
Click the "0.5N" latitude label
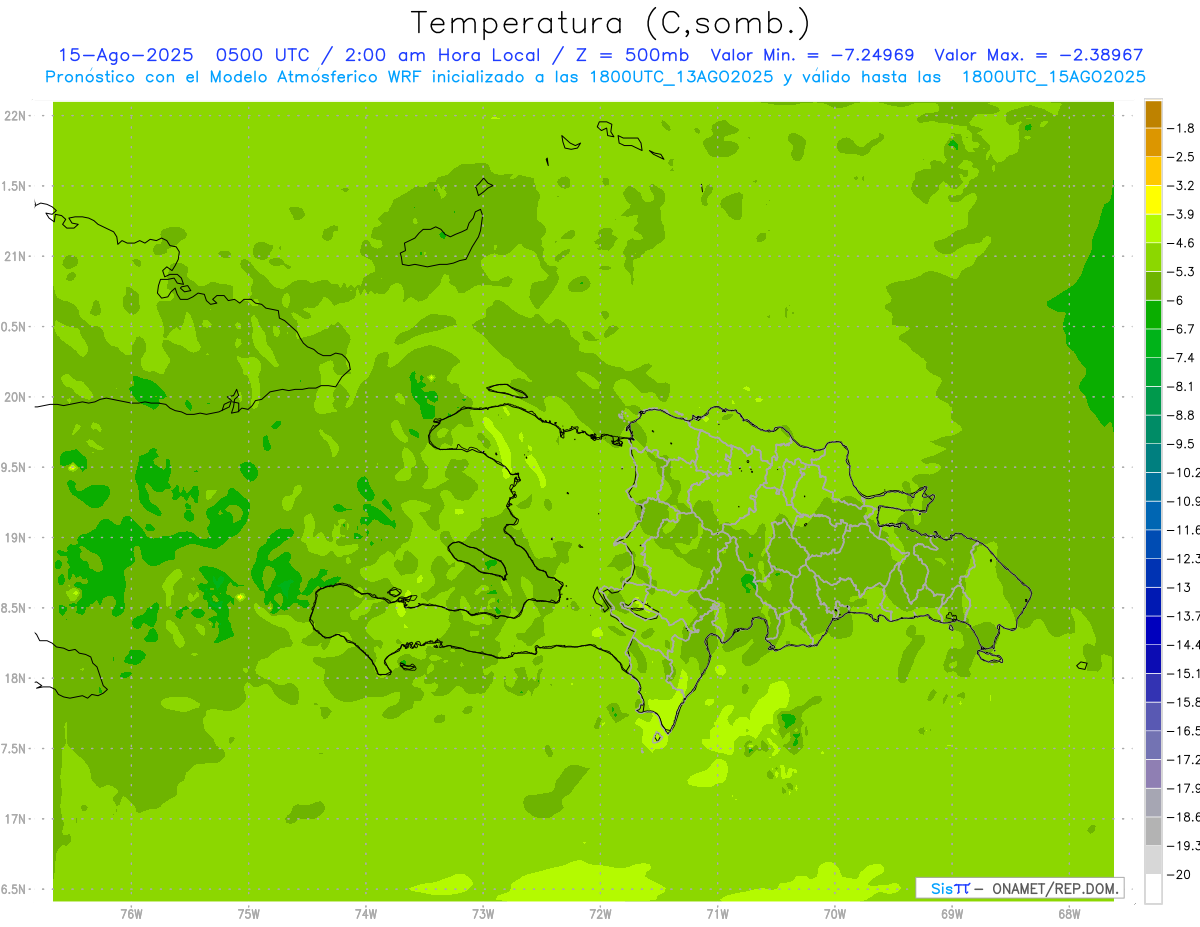[x=15, y=327]
